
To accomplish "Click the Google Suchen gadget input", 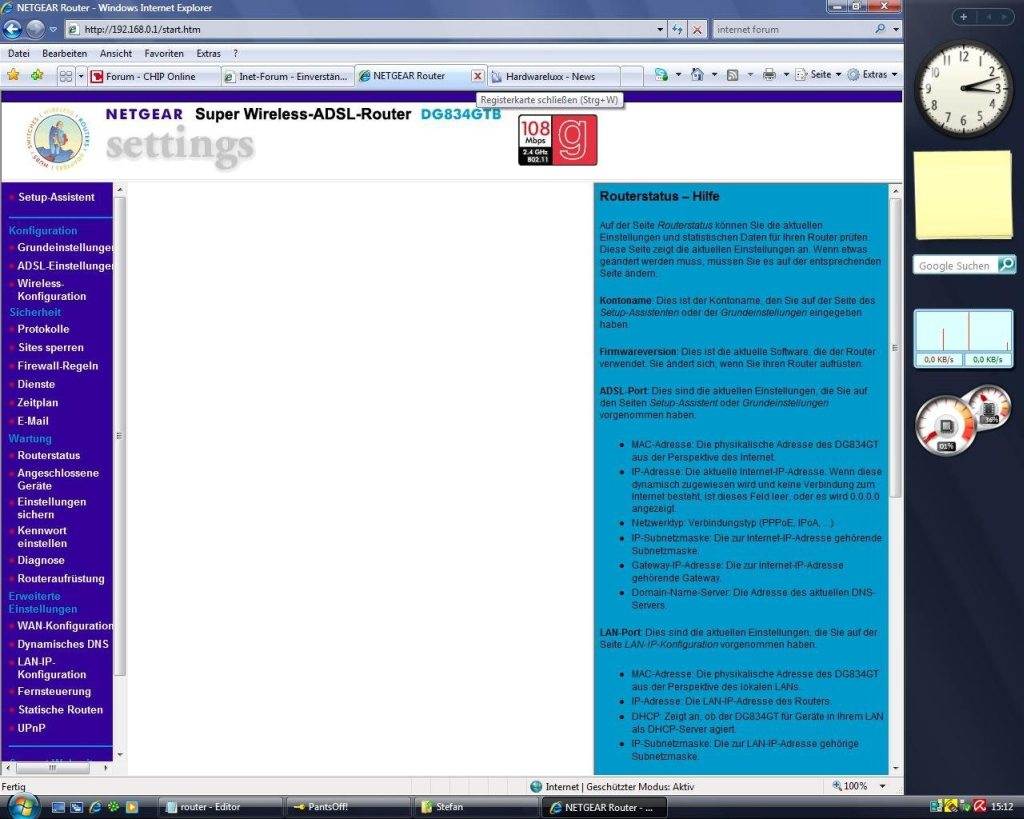I will [x=955, y=265].
